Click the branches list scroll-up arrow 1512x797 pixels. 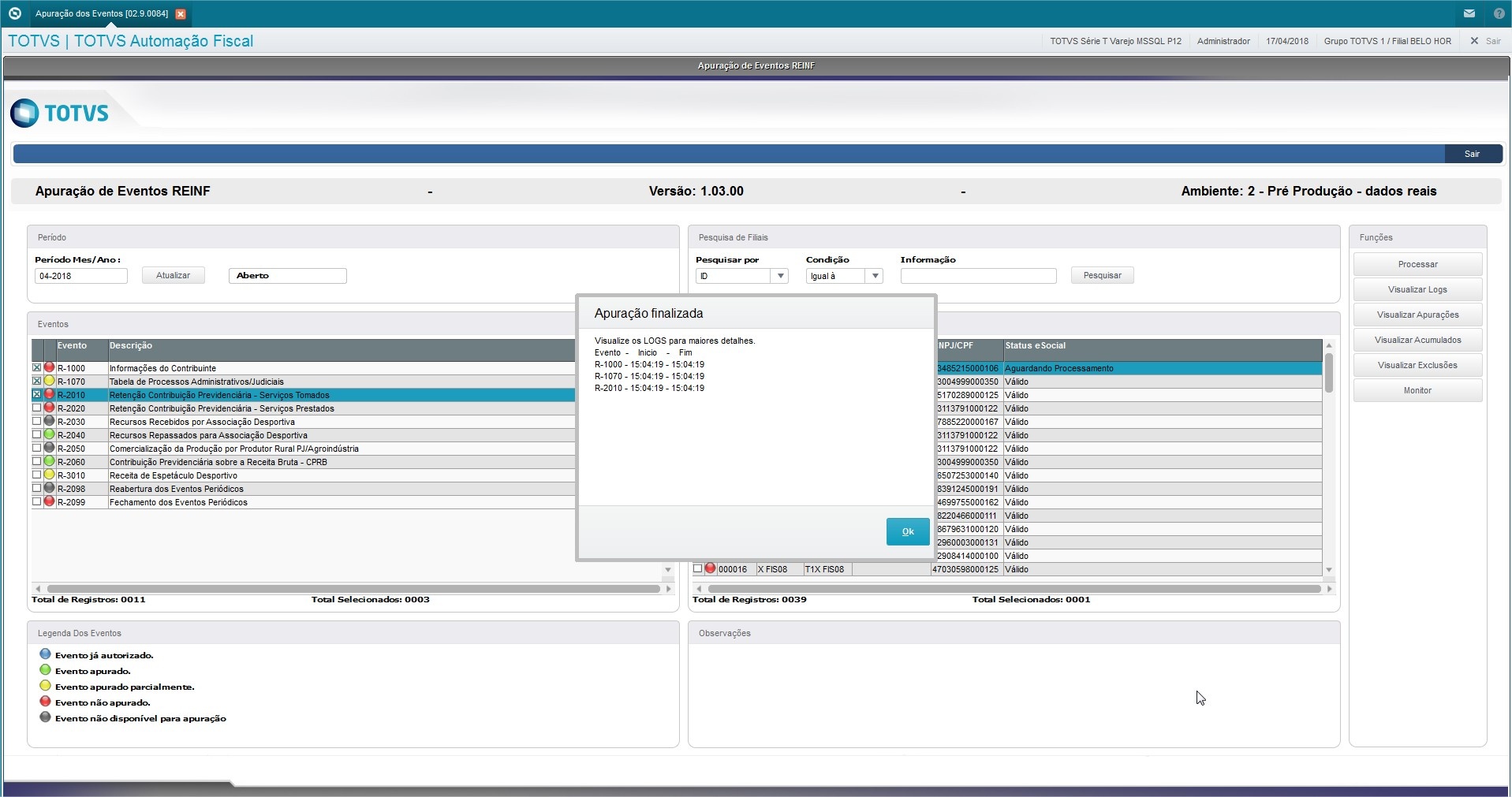pos(1329,345)
